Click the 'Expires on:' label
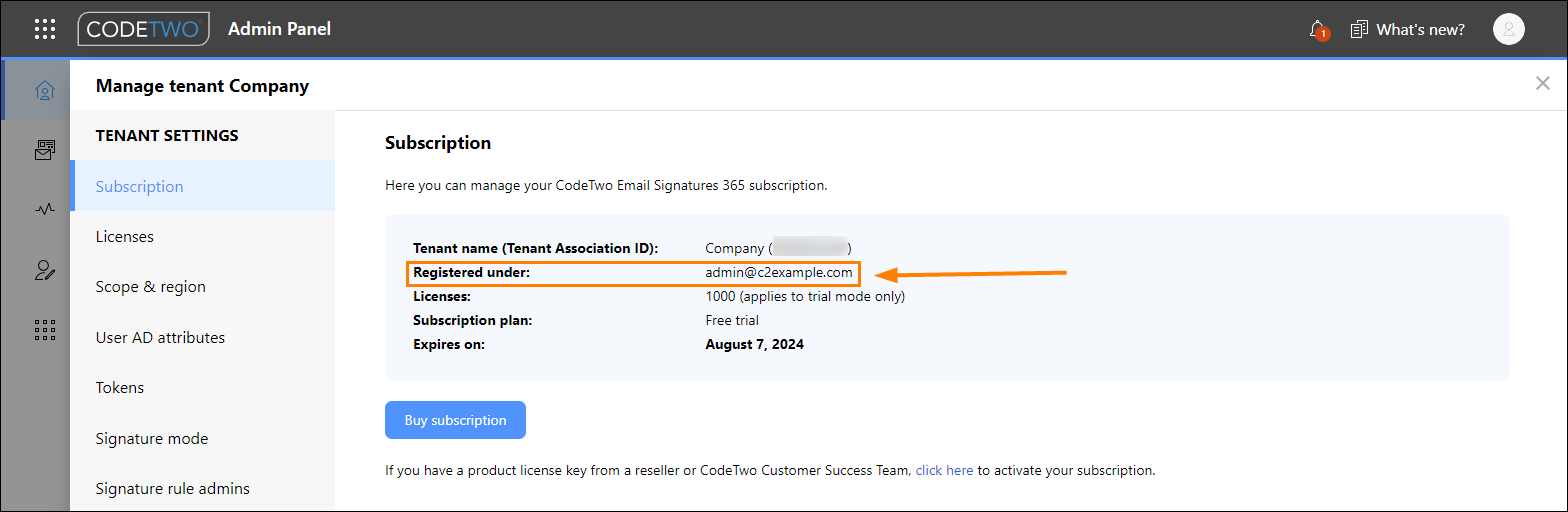Screen dimensions: 1568x512 (x=449, y=345)
